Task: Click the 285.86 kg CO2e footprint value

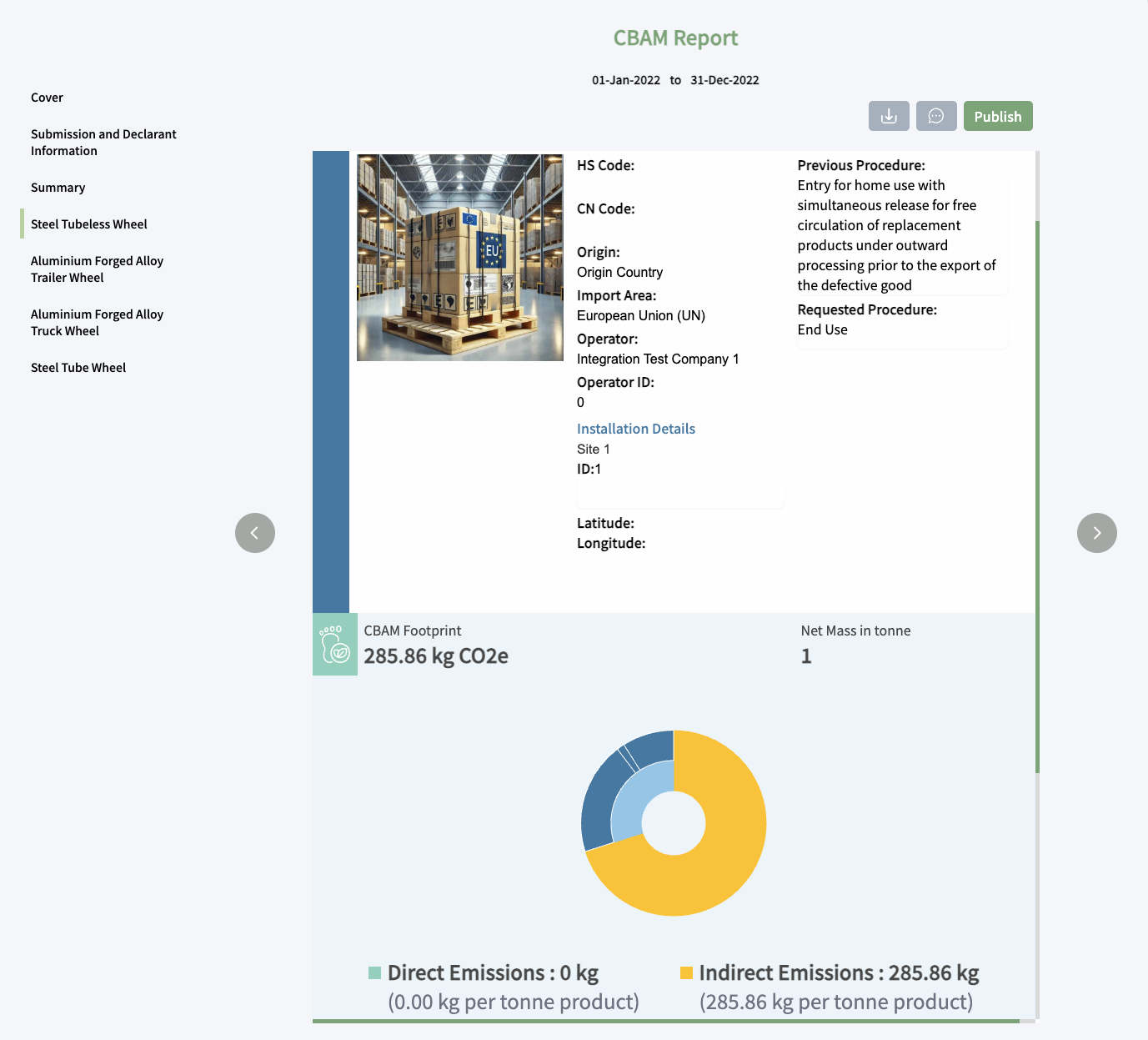Action: 436,656
